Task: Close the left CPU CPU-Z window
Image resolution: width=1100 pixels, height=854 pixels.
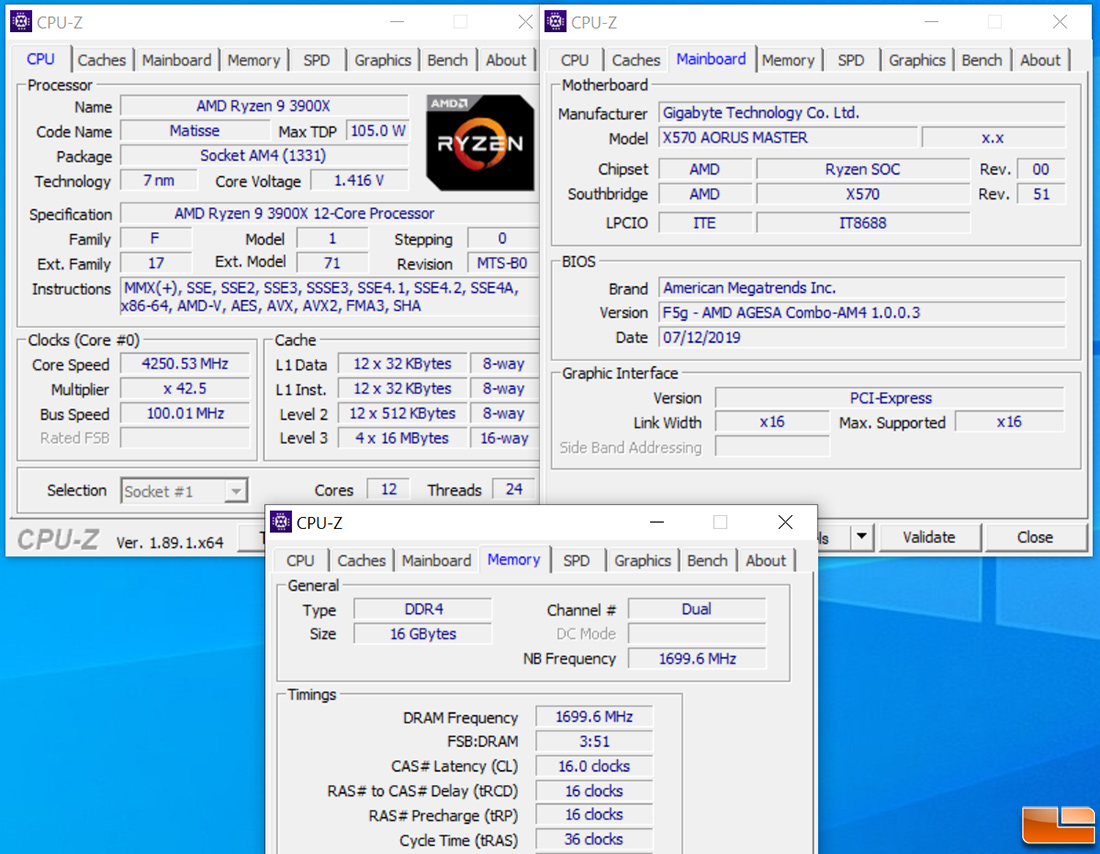Action: [525, 22]
